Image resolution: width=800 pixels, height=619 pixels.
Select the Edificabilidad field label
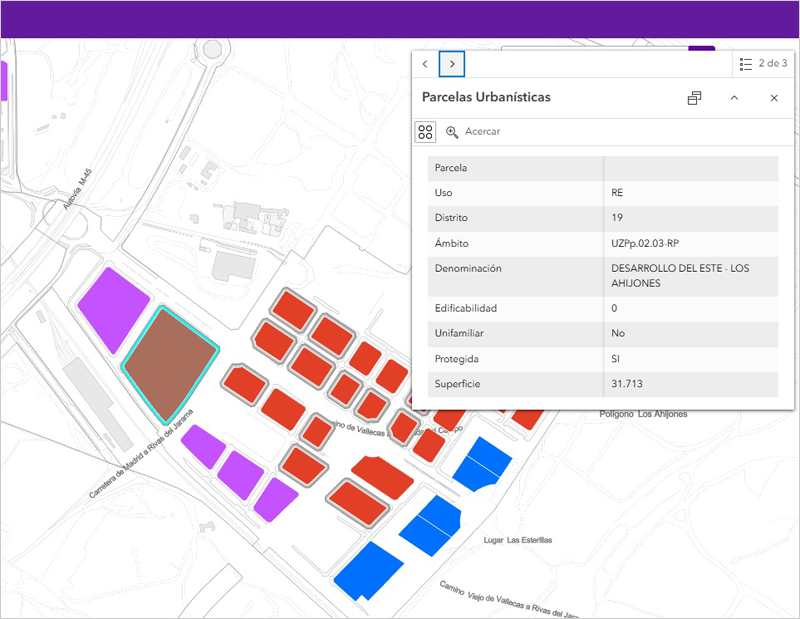(465, 308)
